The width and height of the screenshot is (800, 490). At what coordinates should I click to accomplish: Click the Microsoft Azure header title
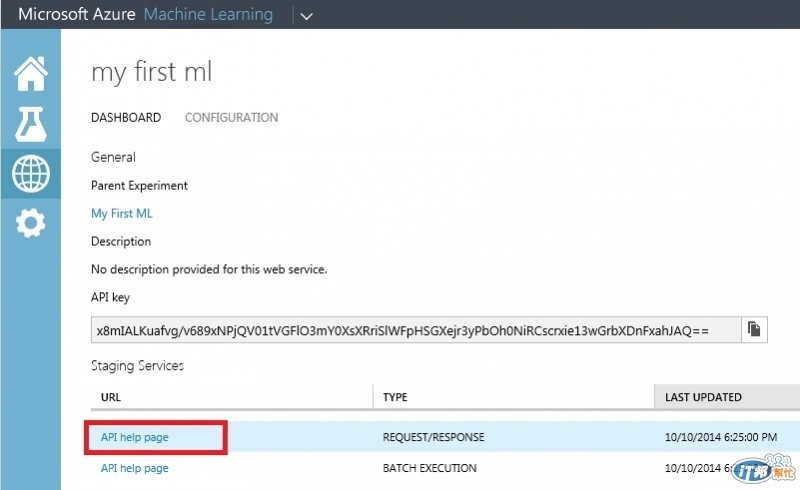[x=77, y=14]
